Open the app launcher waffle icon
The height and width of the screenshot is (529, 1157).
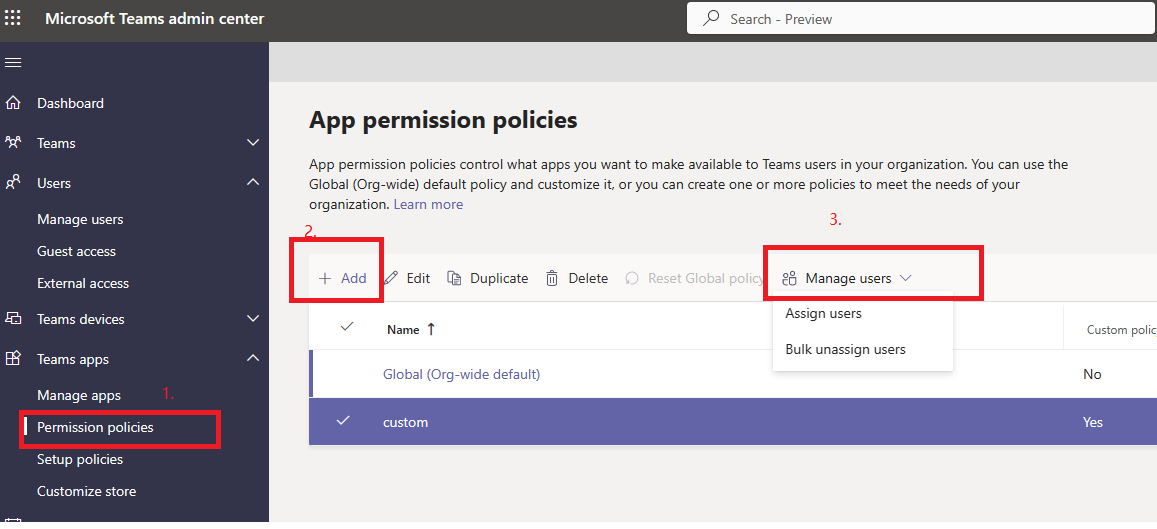point(13,18)
